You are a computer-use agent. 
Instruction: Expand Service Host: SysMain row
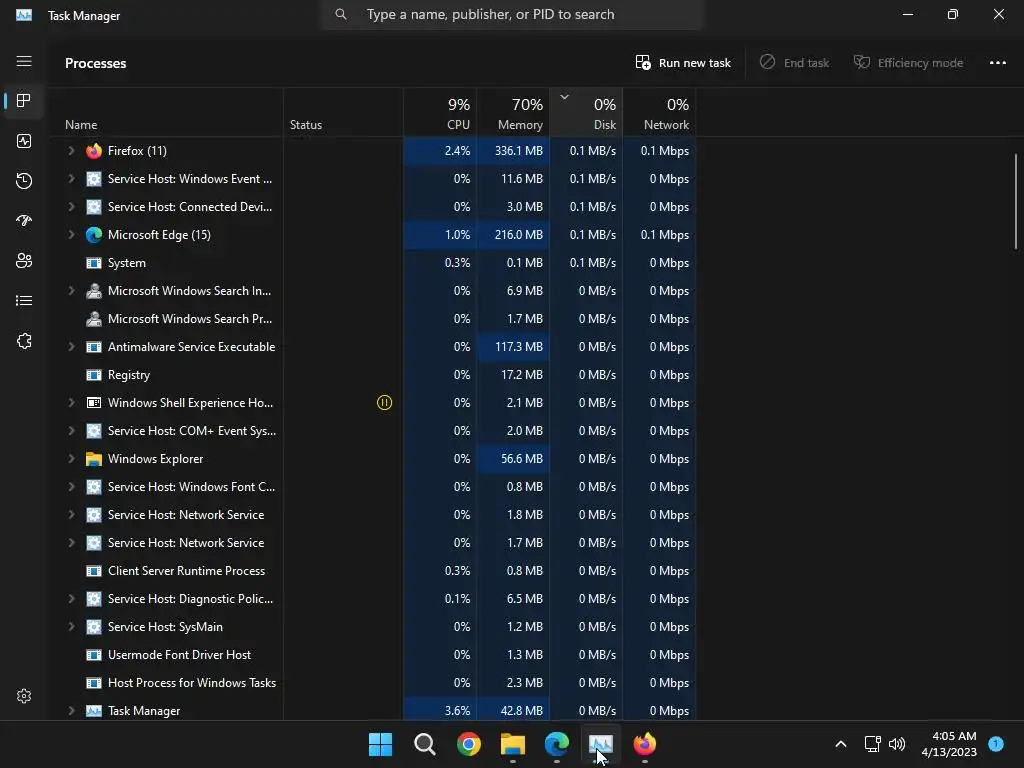tap(71, 627)
